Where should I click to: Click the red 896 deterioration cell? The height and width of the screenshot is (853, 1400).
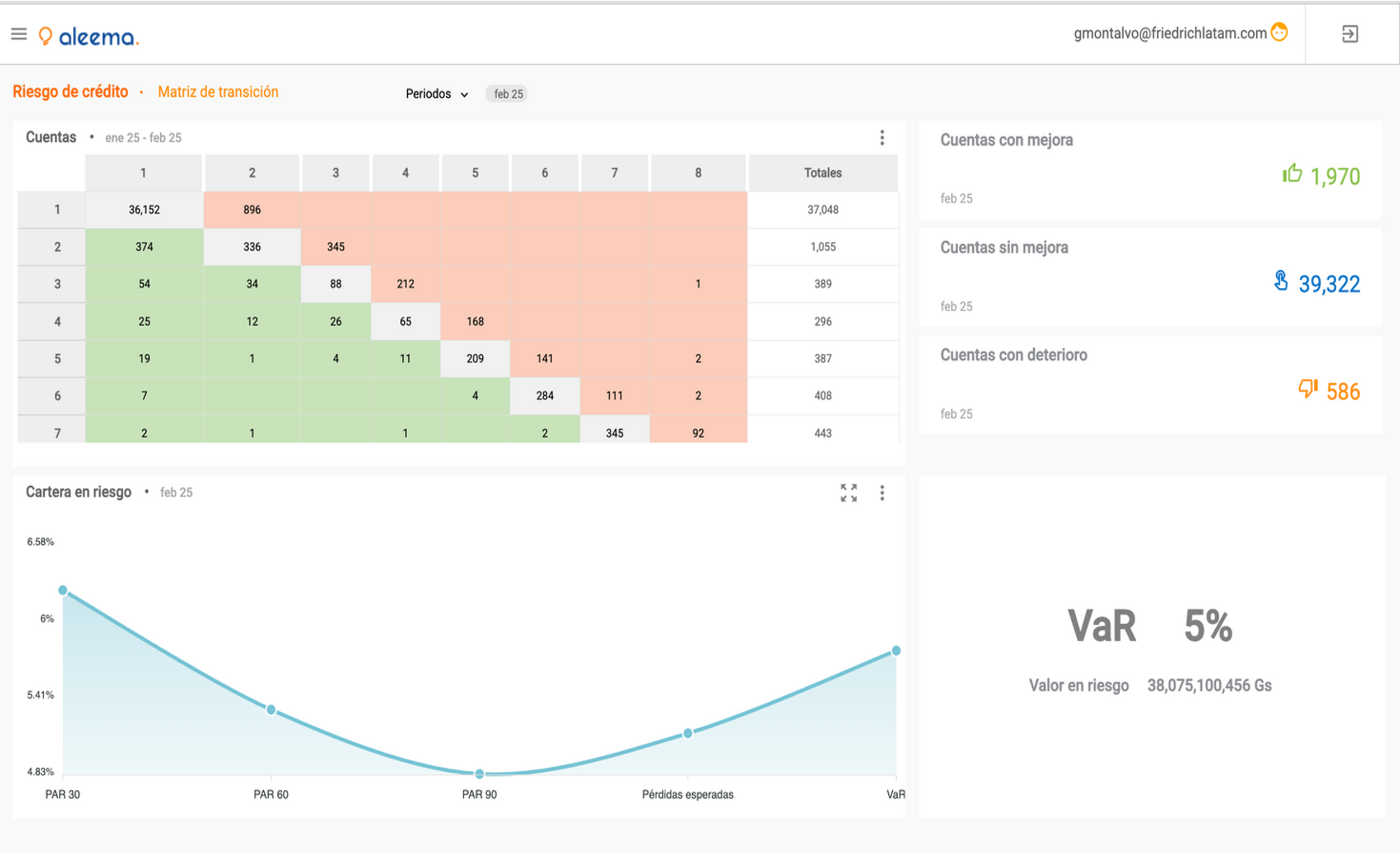pos(251,209)
